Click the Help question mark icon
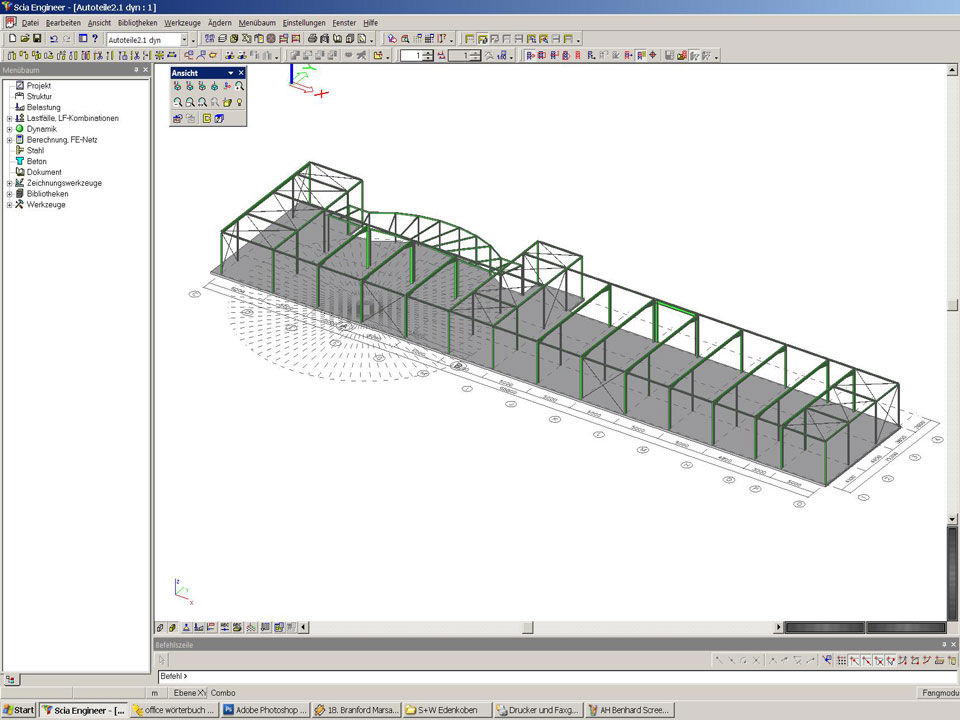This screenshot has width=960, height=720. pyautogui.click(x=95, y=39)
